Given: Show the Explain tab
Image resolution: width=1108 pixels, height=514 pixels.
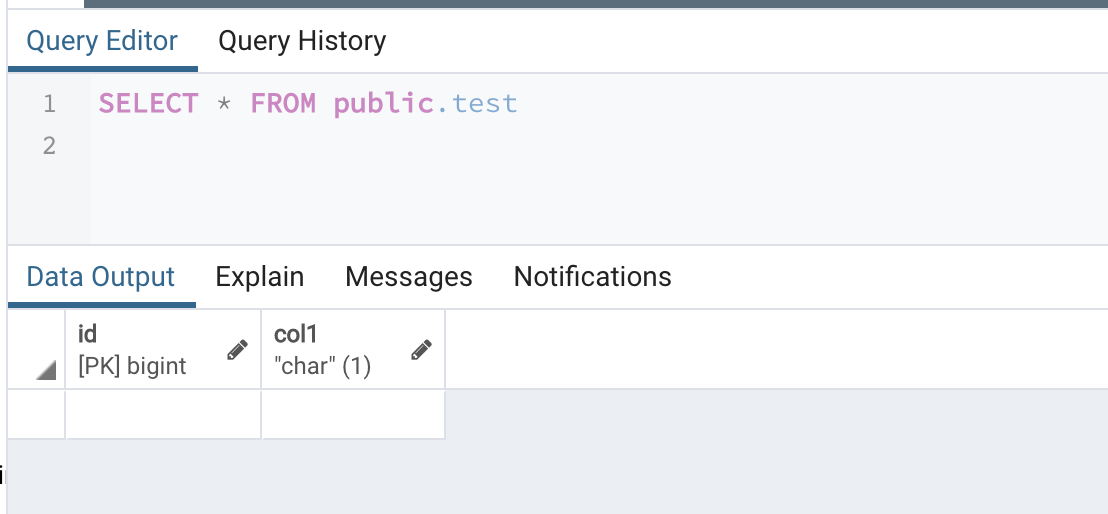Looking at the screenshot, I should pos(260,277).
